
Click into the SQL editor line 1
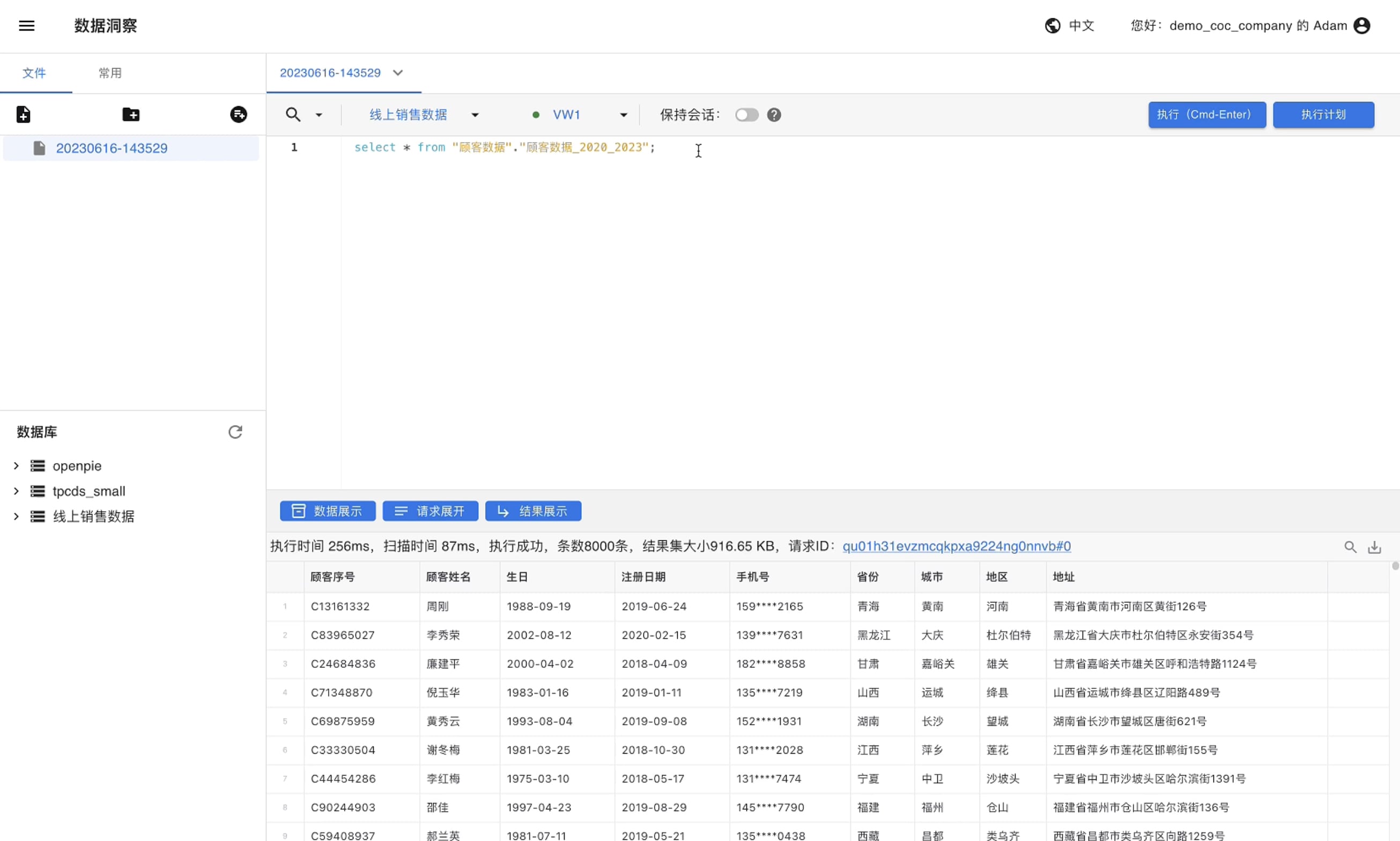coord(505,147)
